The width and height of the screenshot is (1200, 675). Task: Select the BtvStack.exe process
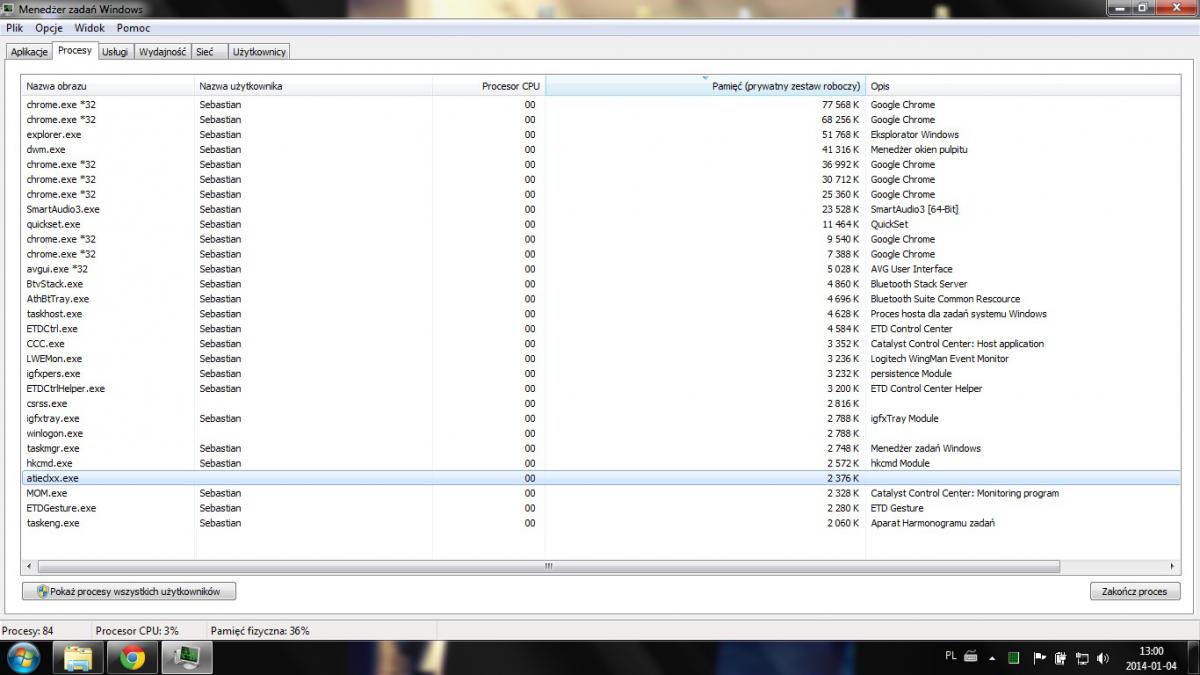point(600,284)
